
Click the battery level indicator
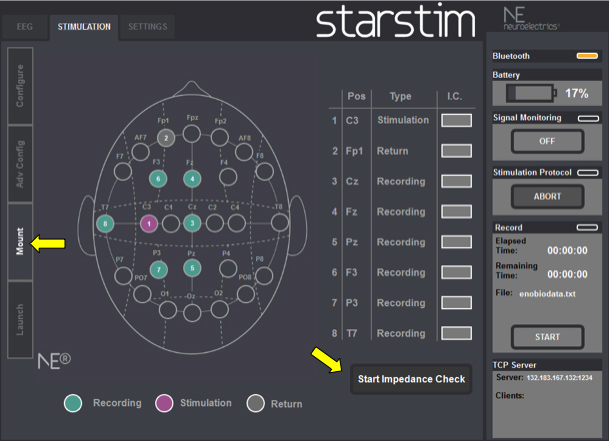point(546,93)
